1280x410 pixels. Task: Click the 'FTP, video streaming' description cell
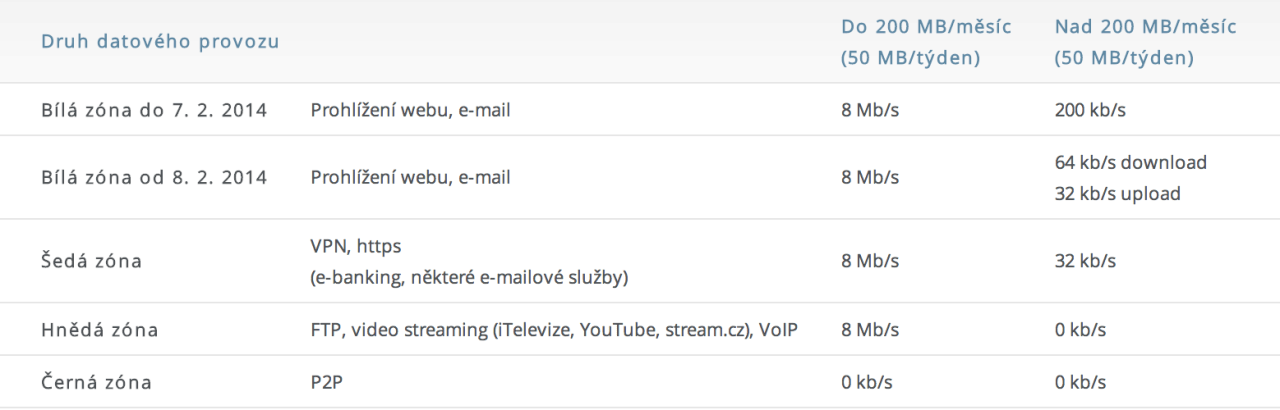tap(554, 330)
